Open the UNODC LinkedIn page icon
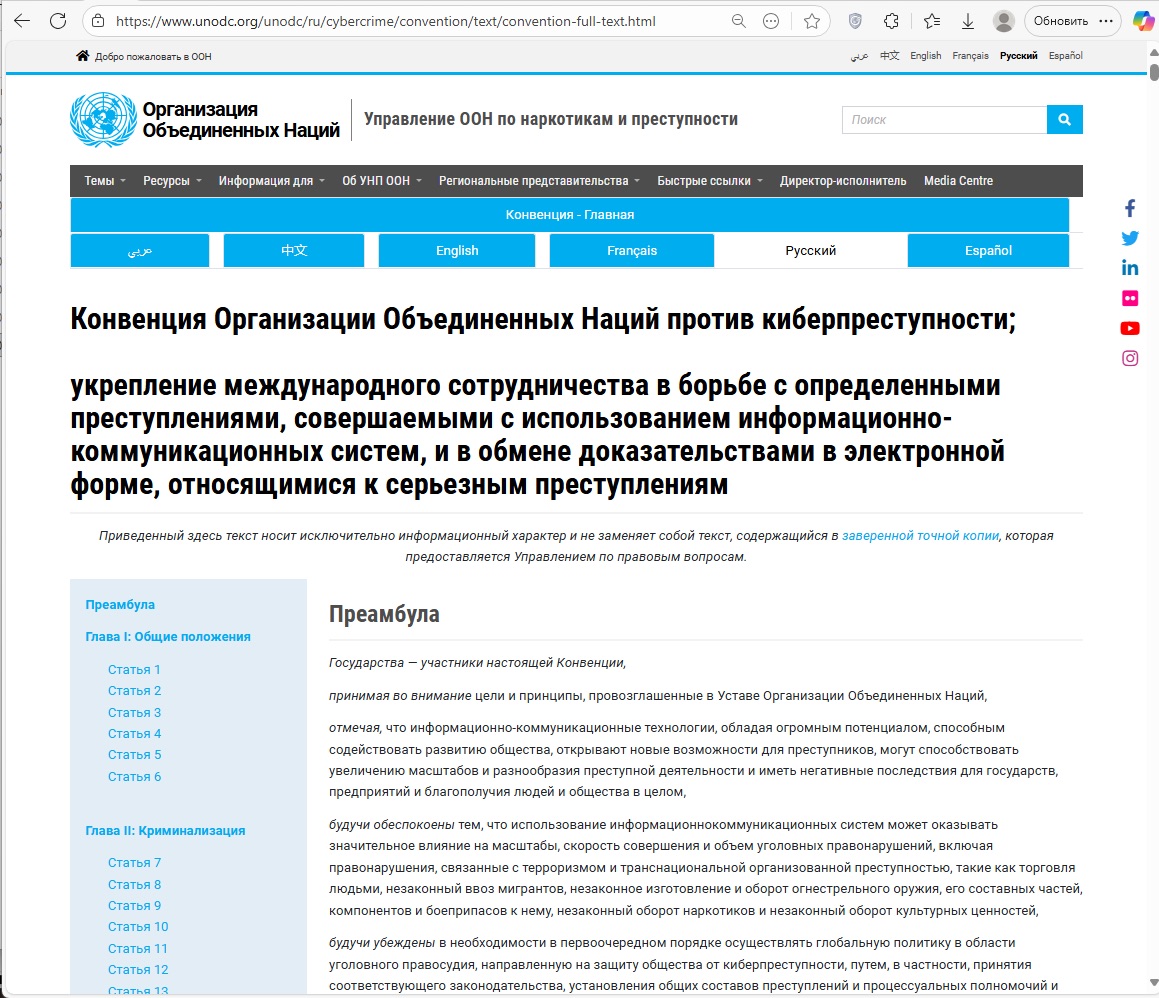 (x=1129, y=268)
